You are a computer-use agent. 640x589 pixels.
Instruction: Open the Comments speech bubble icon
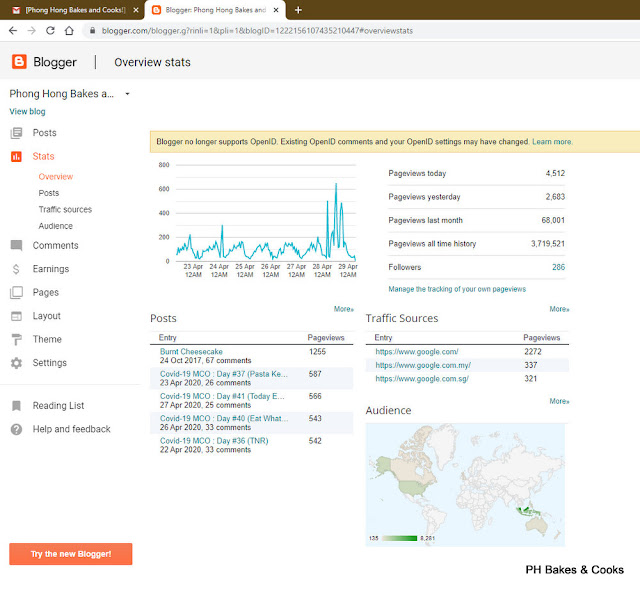[x=16, y=245]
